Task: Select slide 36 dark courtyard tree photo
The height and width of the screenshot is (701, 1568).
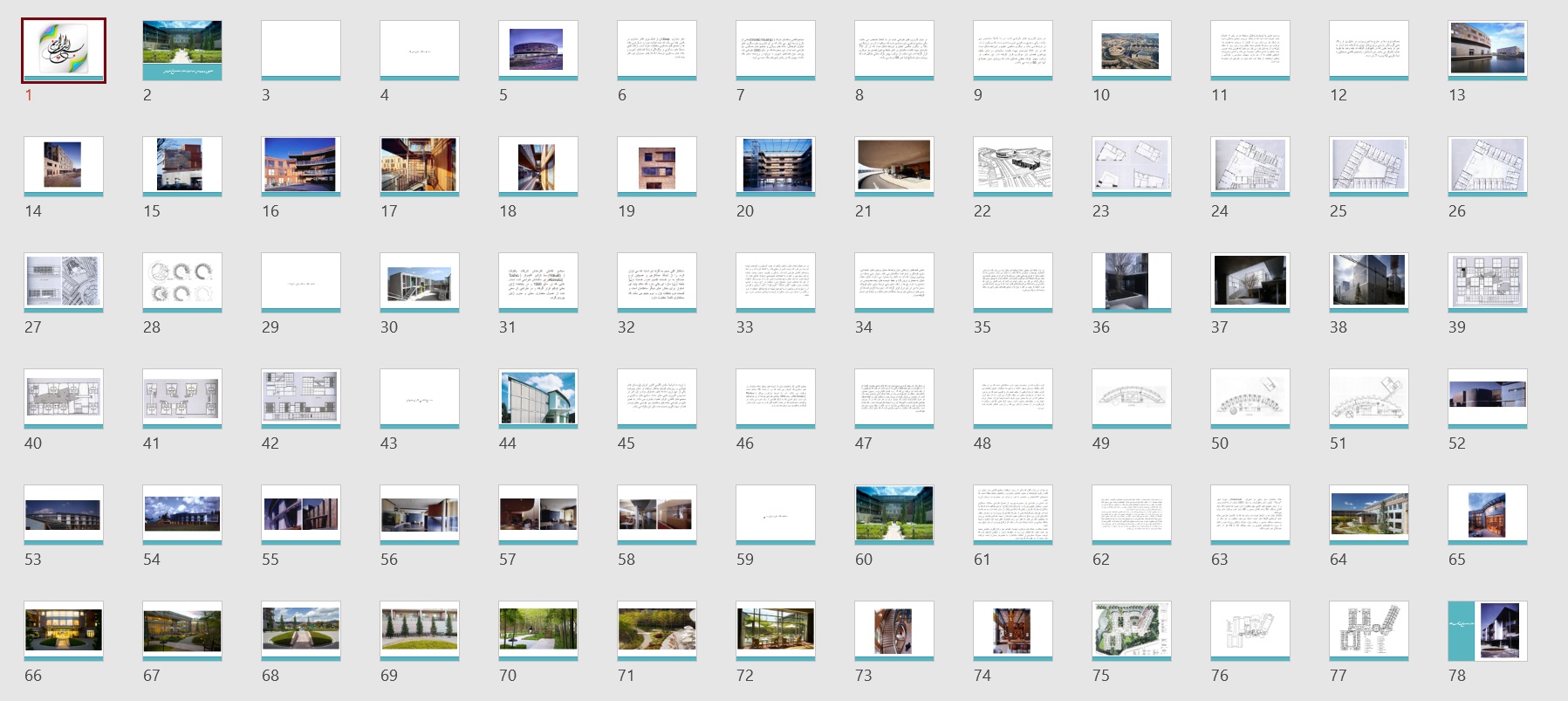Action: (1132, 282)
